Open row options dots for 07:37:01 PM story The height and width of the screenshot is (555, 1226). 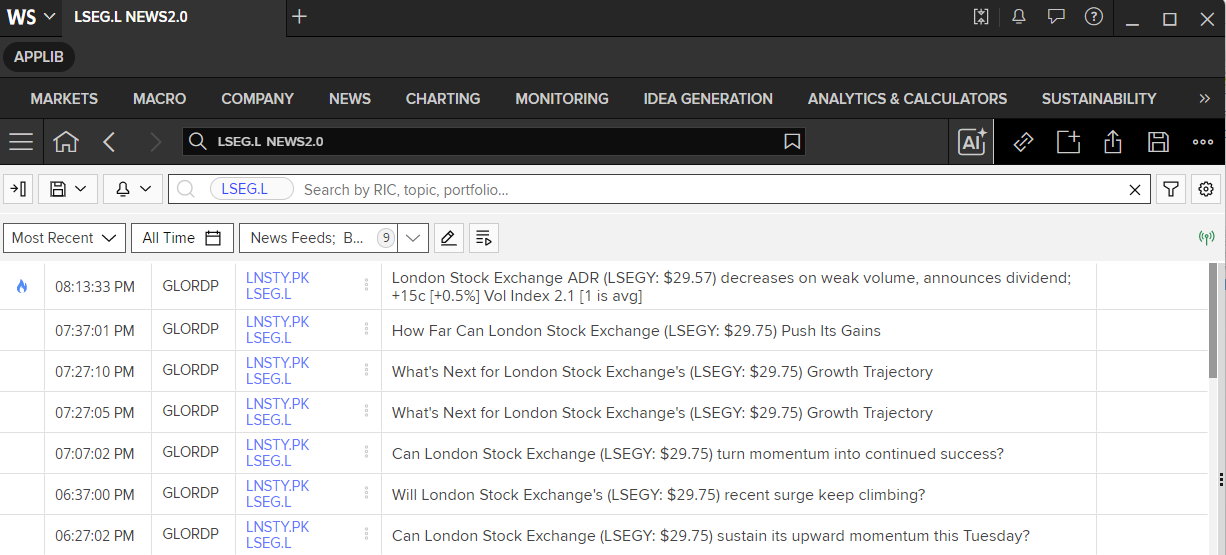pos(366,330)
